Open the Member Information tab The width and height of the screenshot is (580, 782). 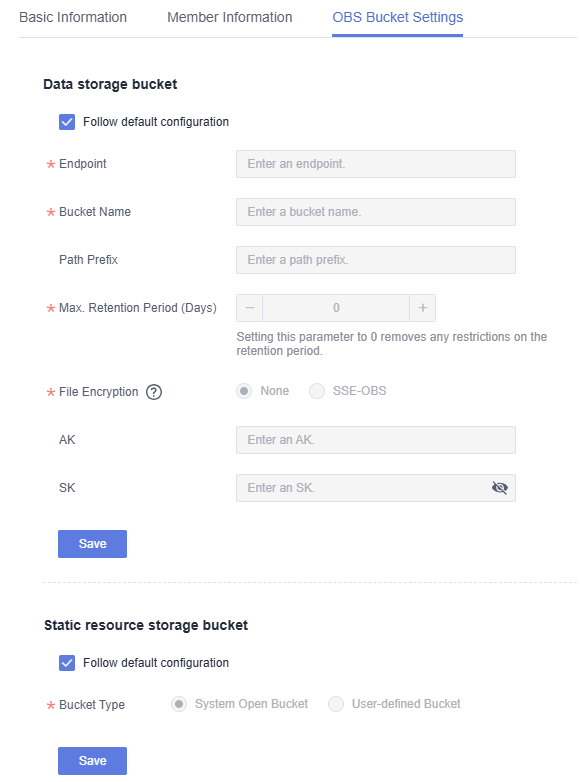(x=229, y=17)
